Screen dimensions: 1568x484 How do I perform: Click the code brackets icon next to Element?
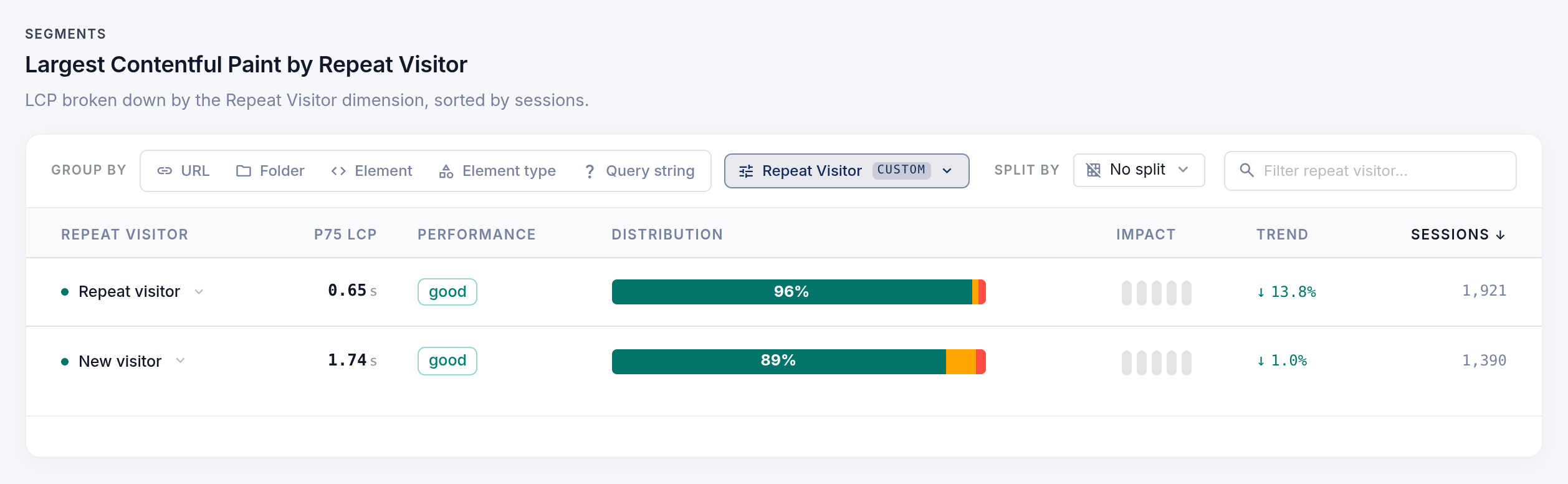click(338, 171)
